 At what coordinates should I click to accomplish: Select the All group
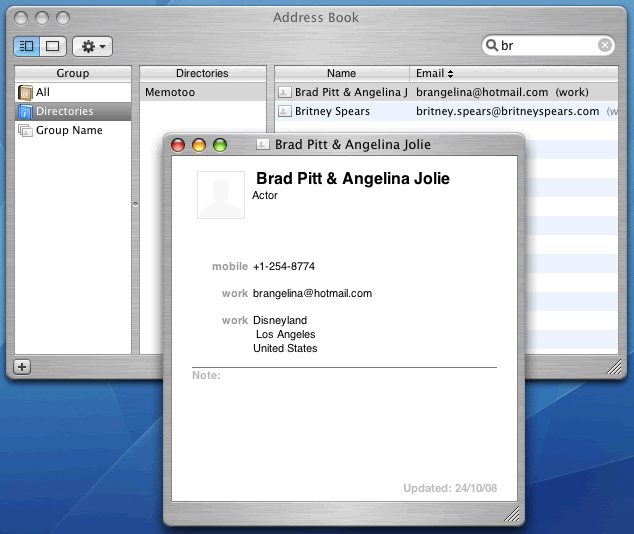tap(43, 92)
